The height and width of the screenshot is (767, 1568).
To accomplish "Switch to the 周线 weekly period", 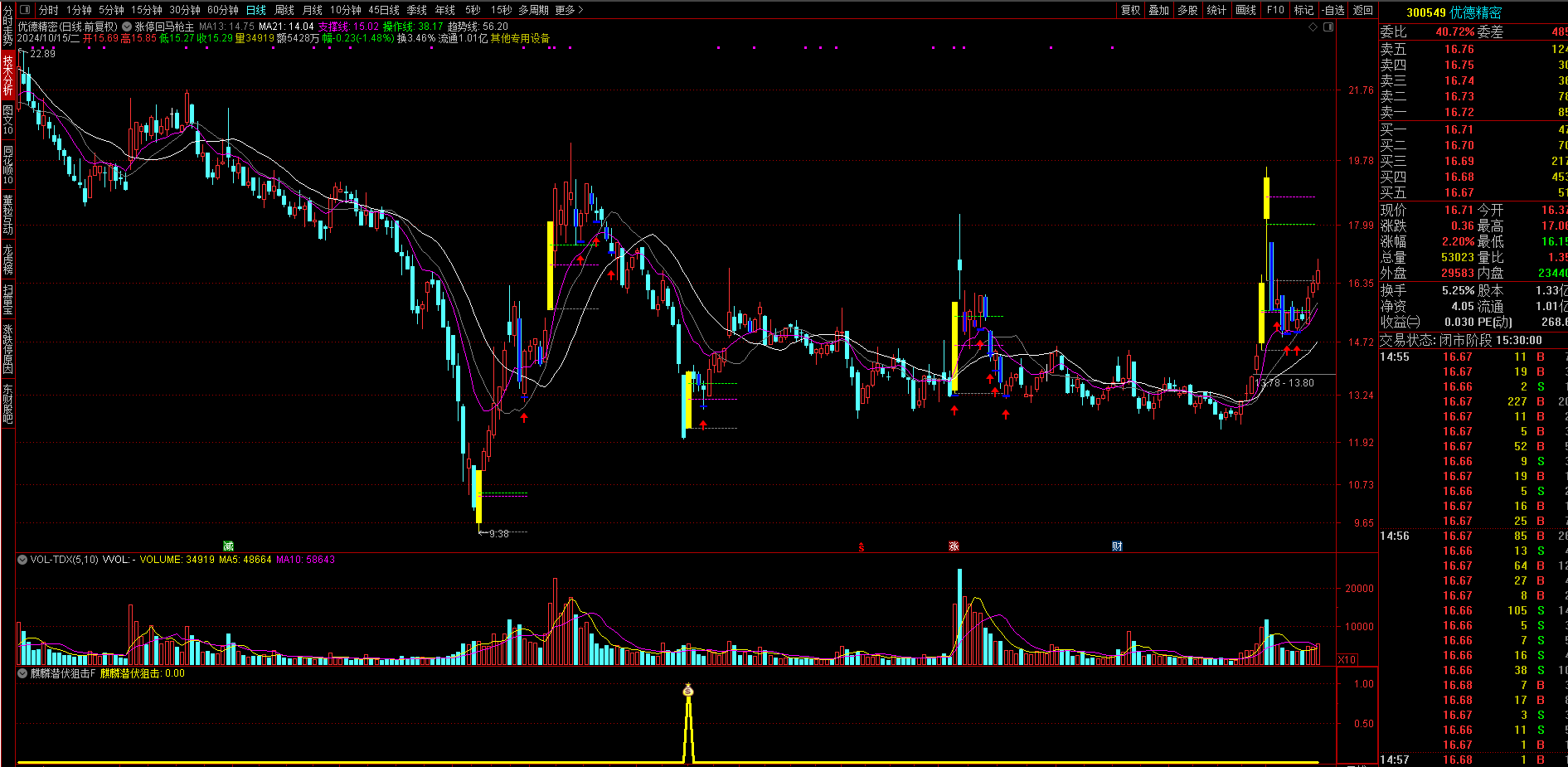I will (x=284, y=10).
